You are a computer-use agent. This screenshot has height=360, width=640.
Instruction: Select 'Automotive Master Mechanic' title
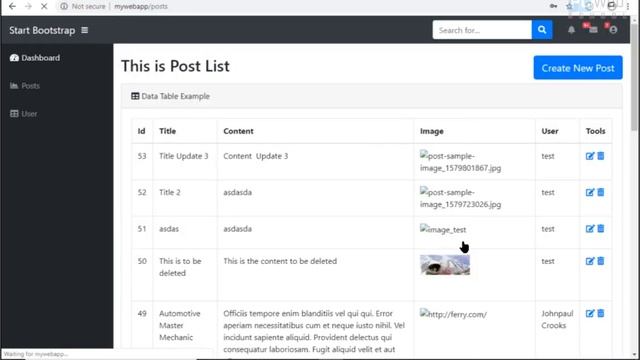[x=180, y=325]
